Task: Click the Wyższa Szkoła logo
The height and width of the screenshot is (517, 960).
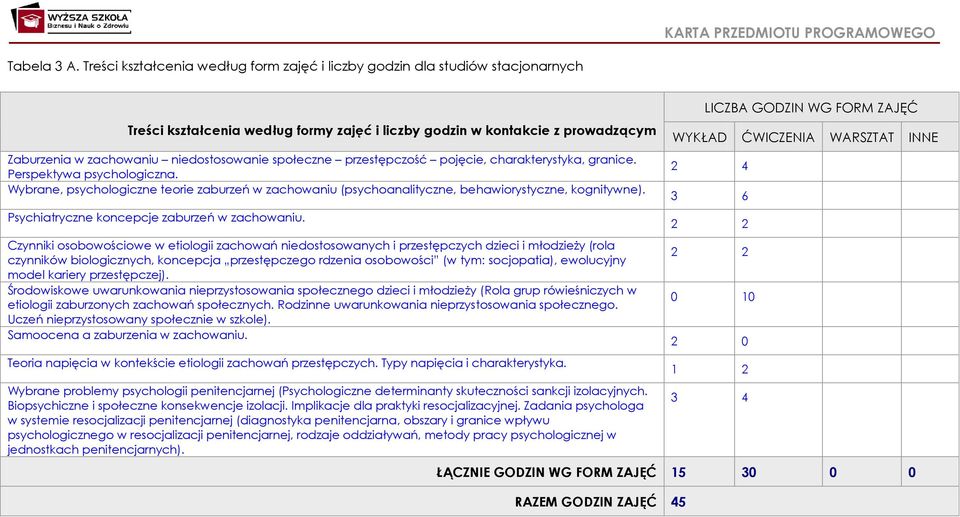Action: [71, 20]
